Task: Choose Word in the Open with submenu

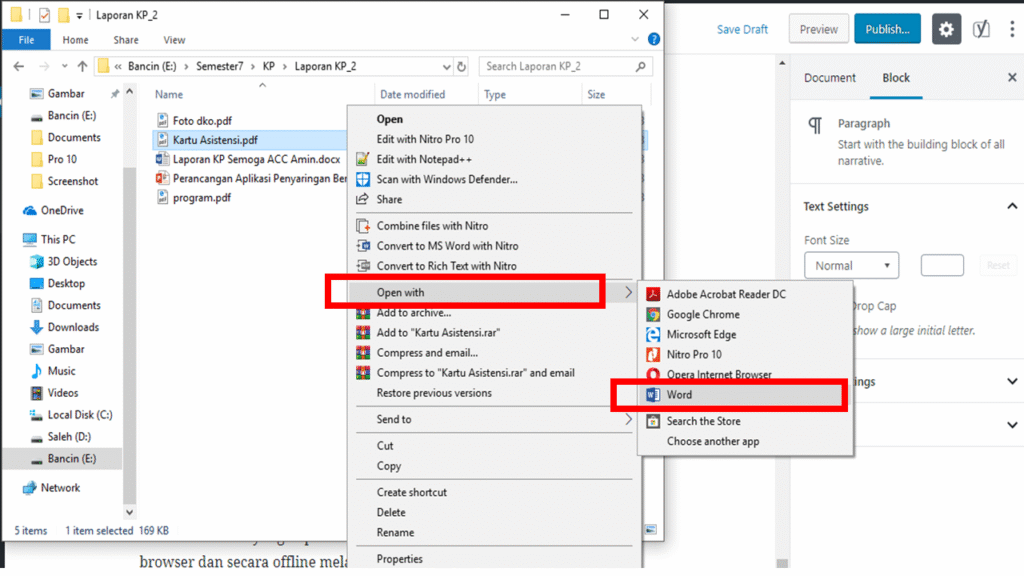Action: click(x=680, y=395)
